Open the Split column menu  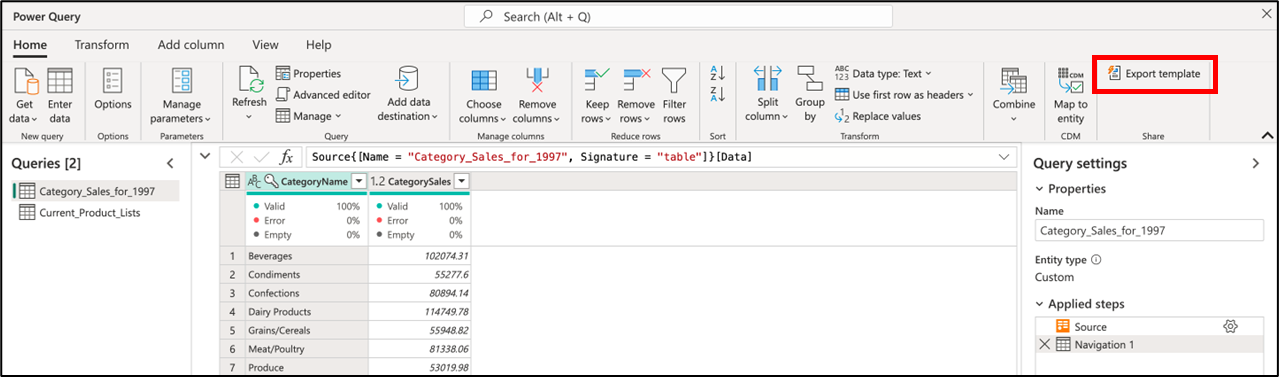tap(767, 96)
